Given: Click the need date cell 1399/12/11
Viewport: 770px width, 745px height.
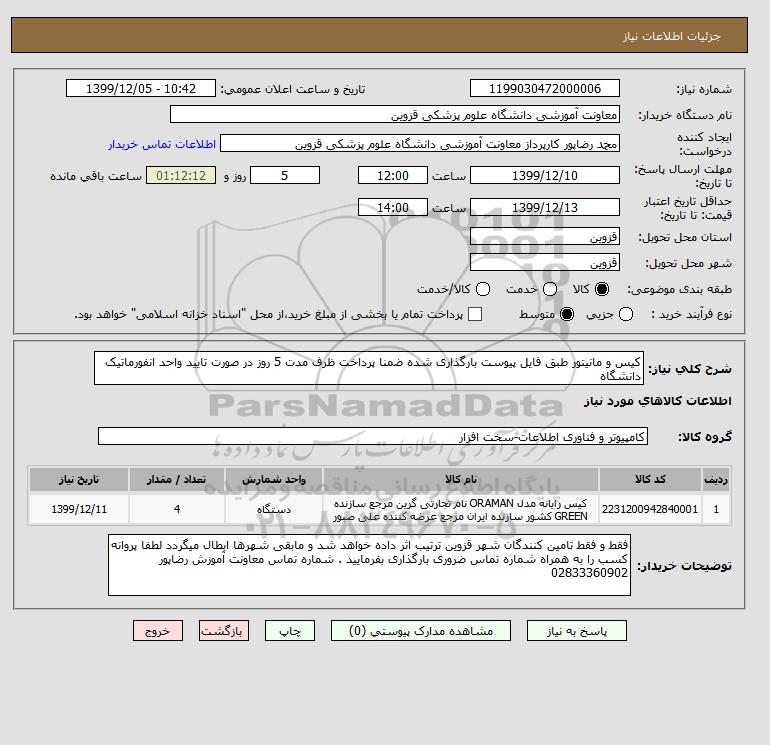Looking at the screenshot, I should coord(79,509).
